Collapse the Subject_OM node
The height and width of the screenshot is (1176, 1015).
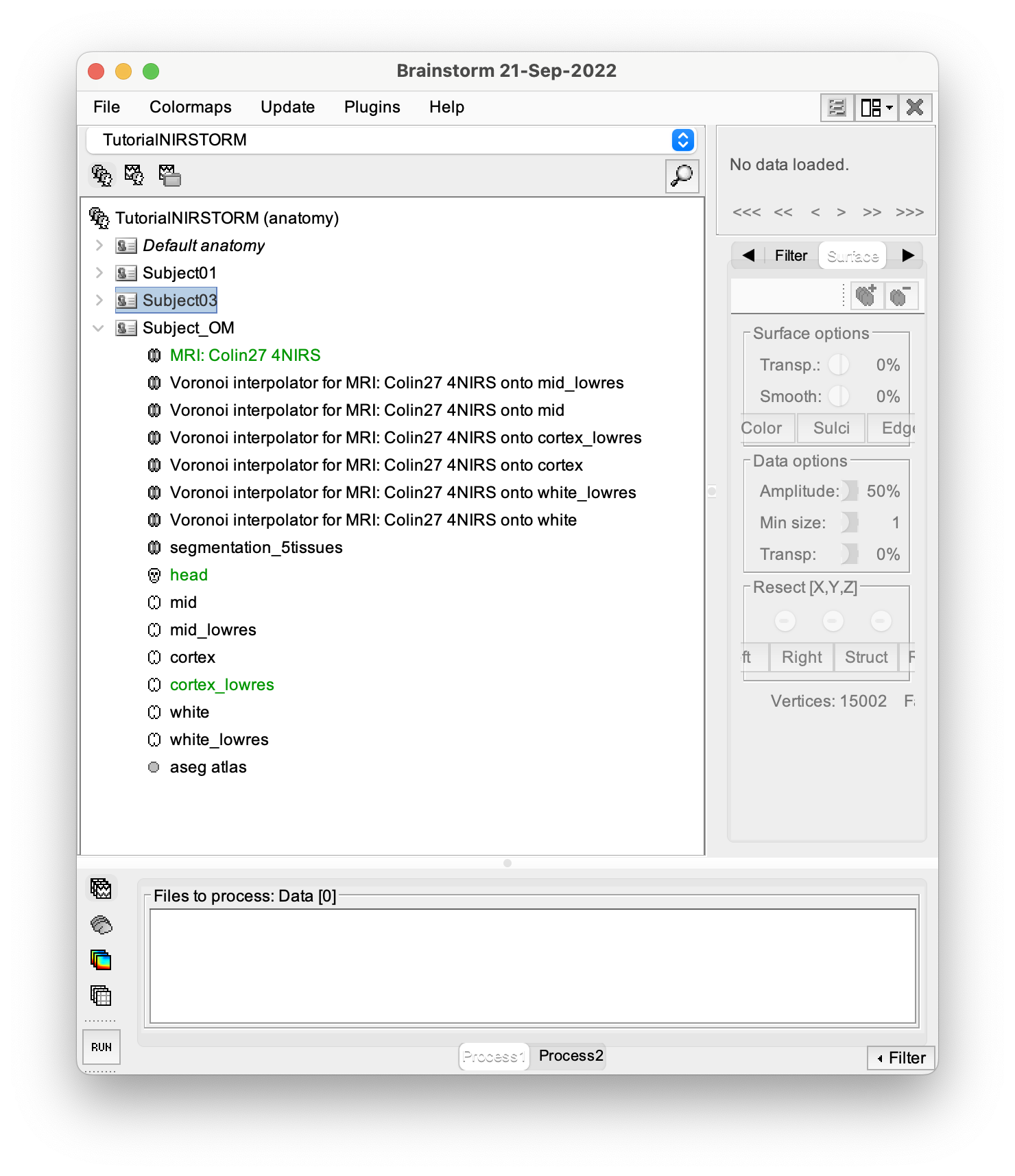pos(99,328)
